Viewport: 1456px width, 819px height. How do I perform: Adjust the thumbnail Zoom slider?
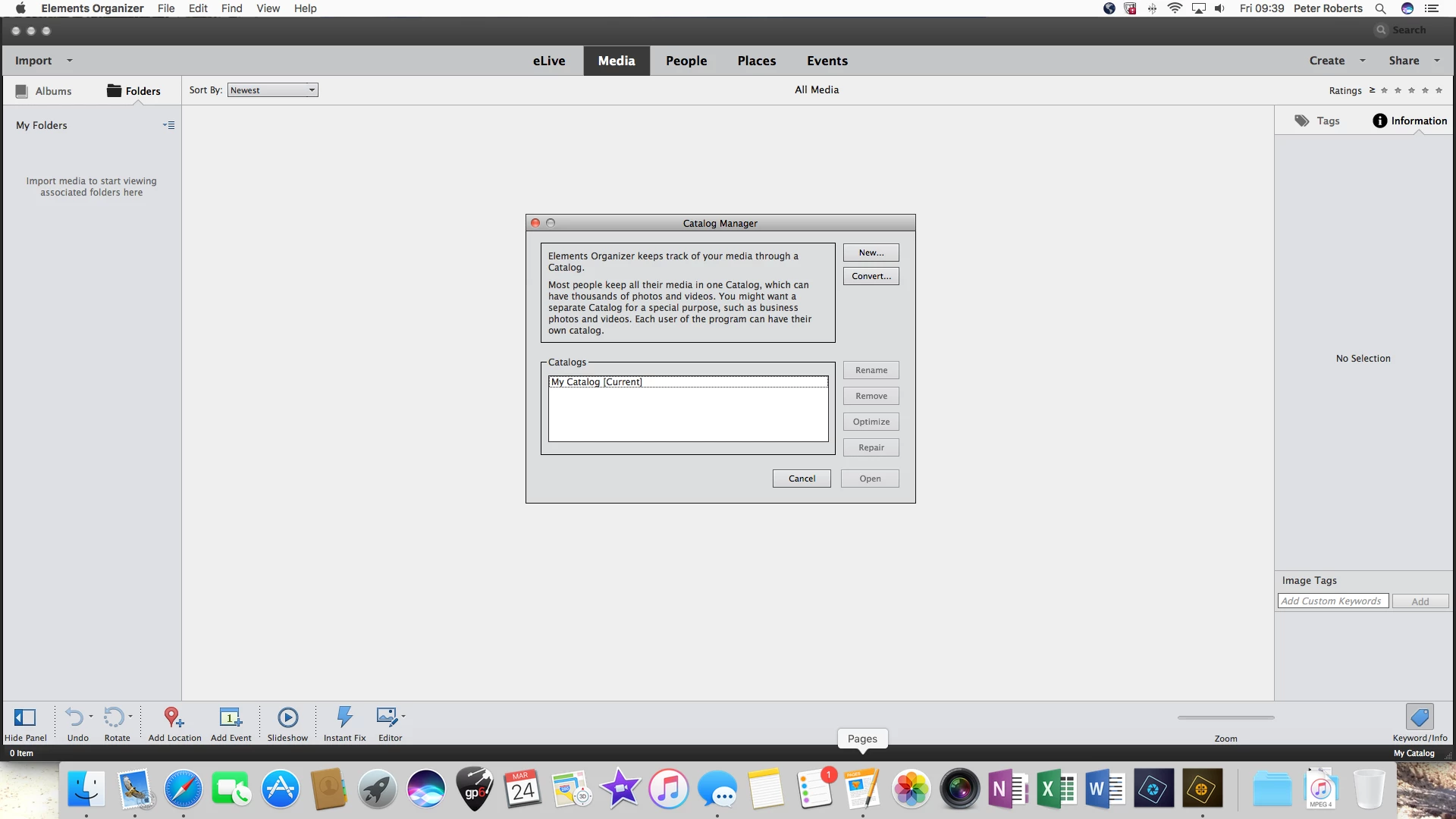[1225, 717]
